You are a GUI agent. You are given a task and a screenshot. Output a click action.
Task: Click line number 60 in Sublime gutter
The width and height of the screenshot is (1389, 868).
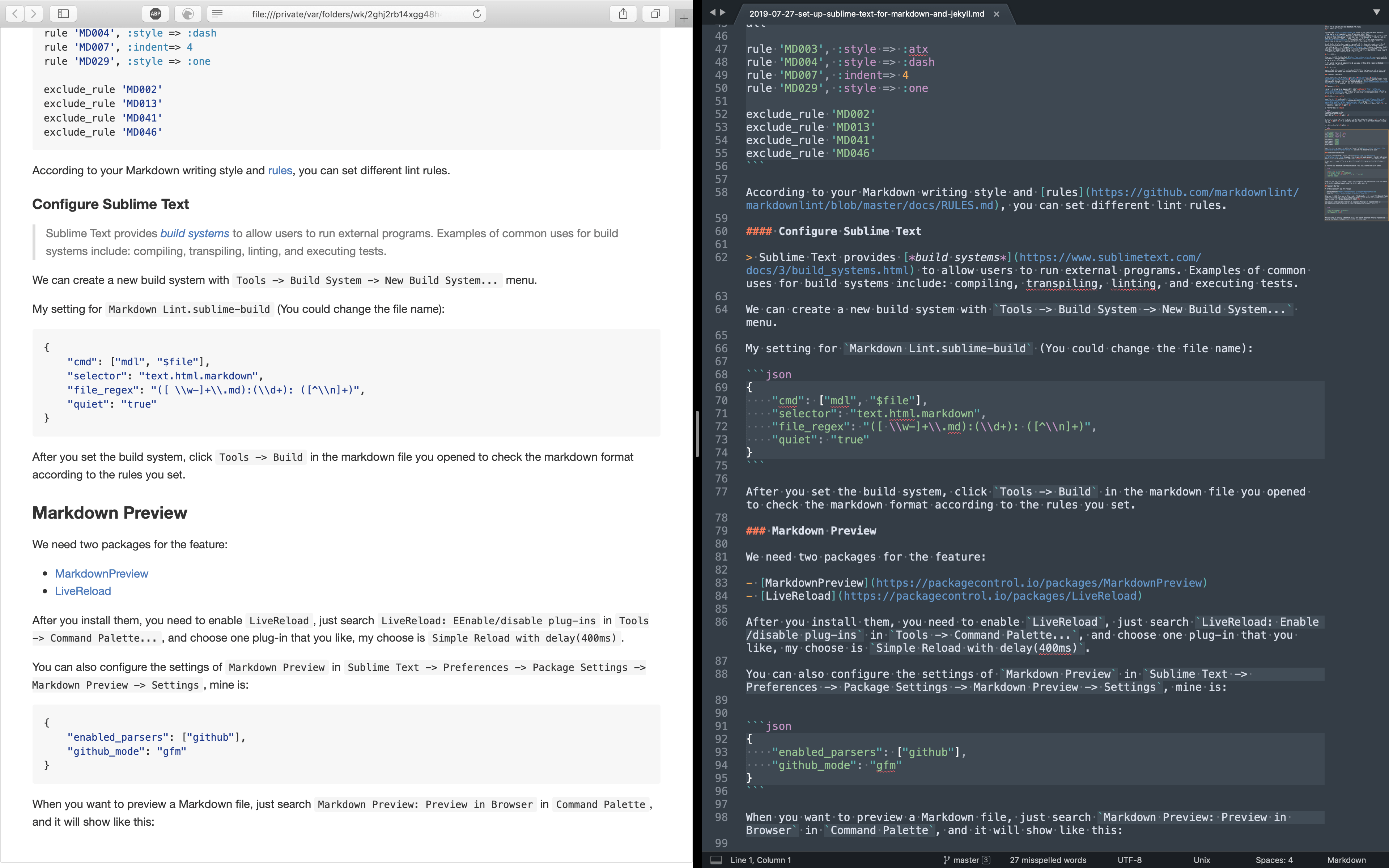pos(721,231)
